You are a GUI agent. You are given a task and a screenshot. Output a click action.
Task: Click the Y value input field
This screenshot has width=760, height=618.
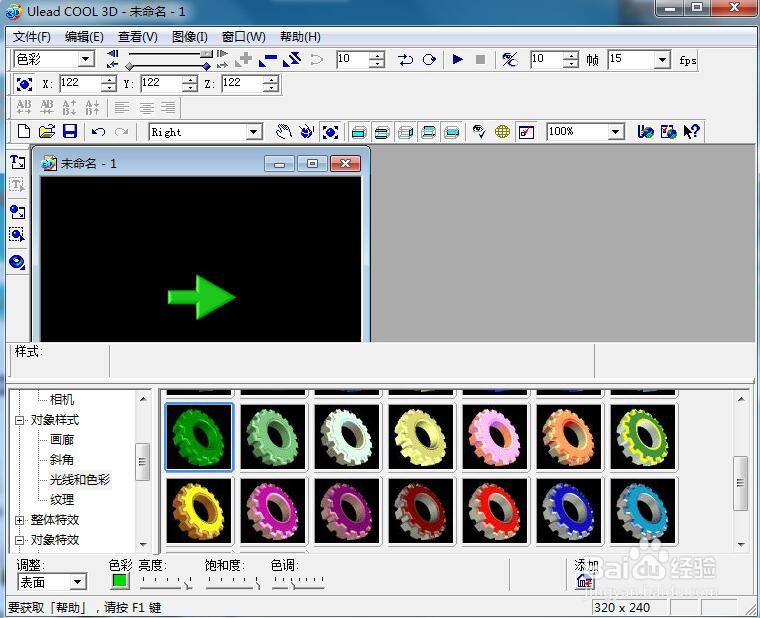(162, 83)
